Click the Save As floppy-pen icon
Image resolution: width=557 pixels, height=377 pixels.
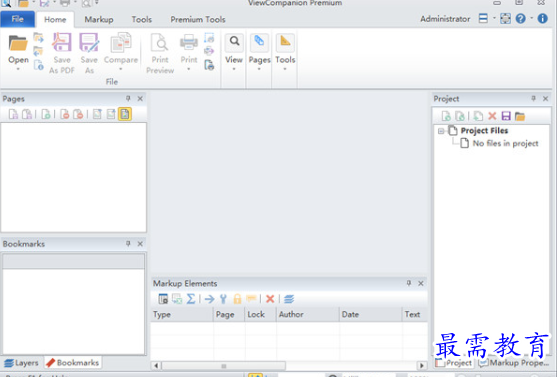[89, 42]
